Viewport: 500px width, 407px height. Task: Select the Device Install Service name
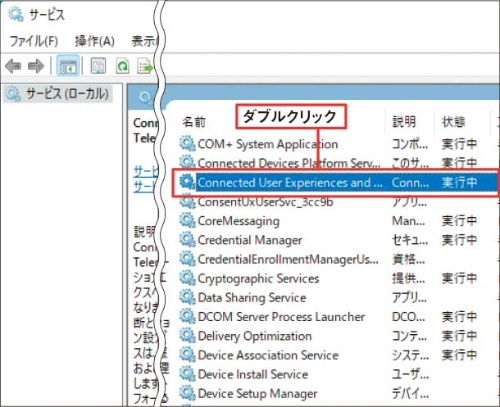(x=253, y=374)
